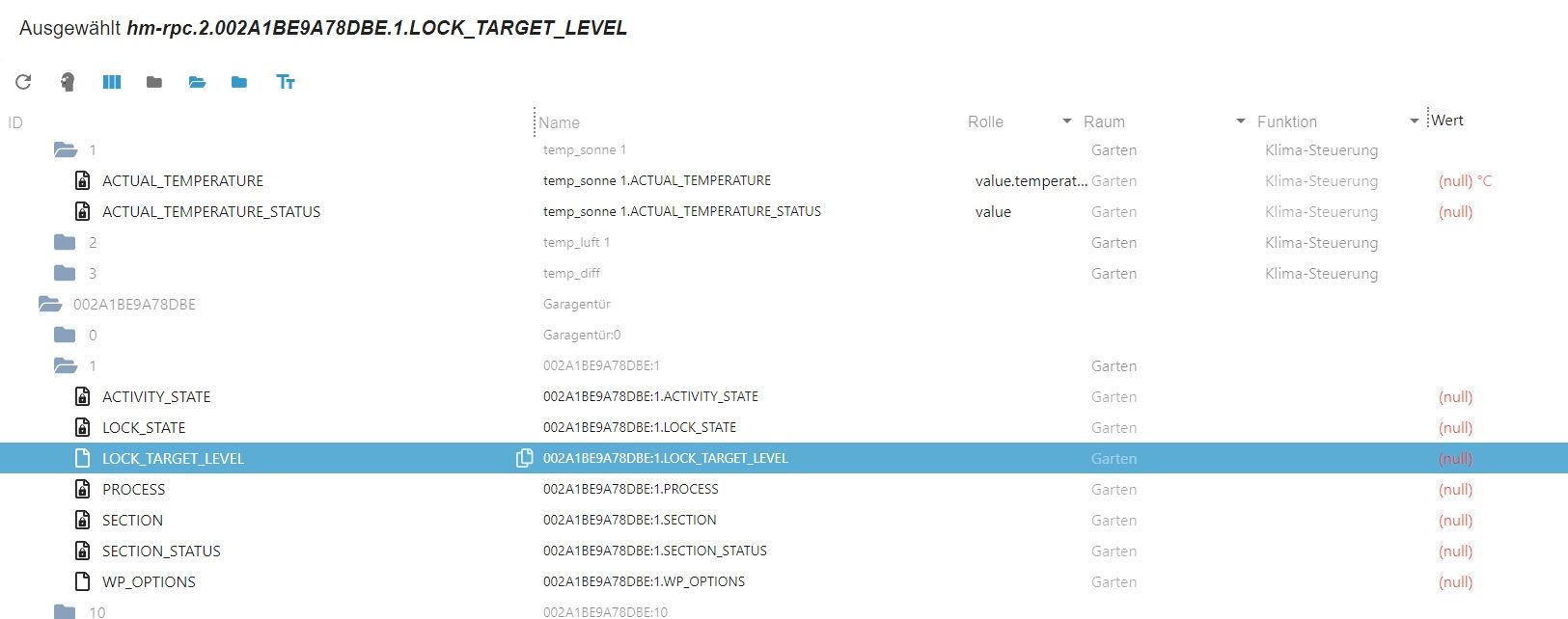This screenshot has height=619, width=1568.
Task: Collapse the 002A1BE9A78DBE Garagentür device folder
Action: pyautogui.click(x=50, y=304)
